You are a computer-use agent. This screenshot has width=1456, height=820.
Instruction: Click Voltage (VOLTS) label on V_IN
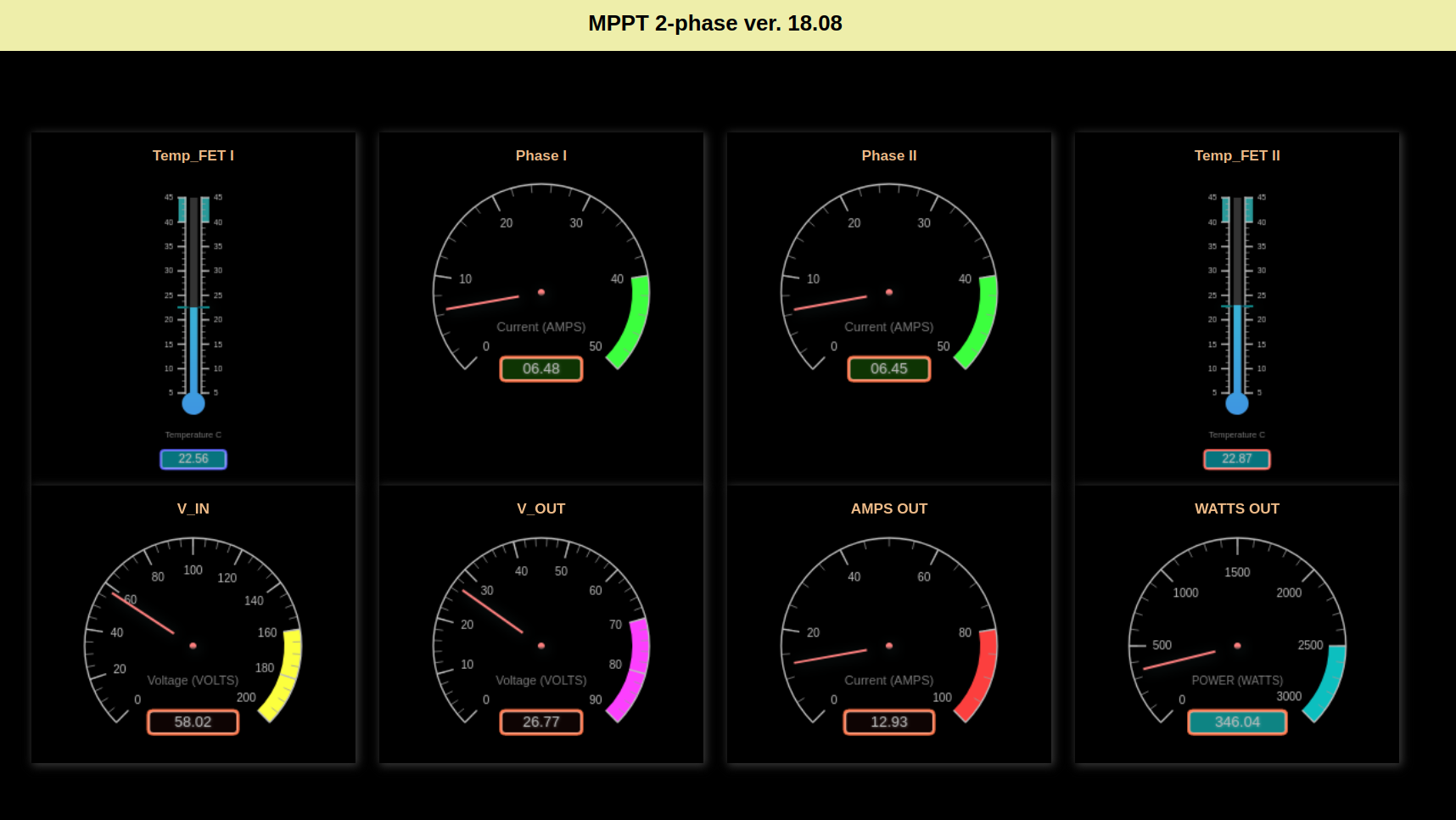point(193,681)
